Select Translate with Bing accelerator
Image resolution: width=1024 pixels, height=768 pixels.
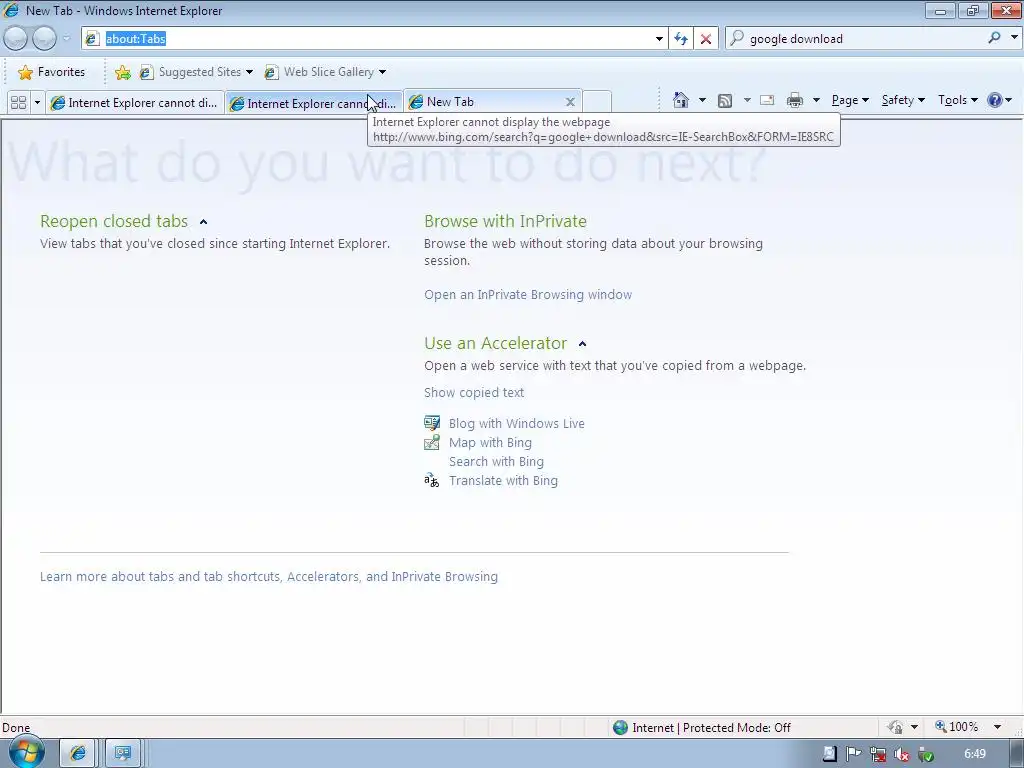click(503, 481)
